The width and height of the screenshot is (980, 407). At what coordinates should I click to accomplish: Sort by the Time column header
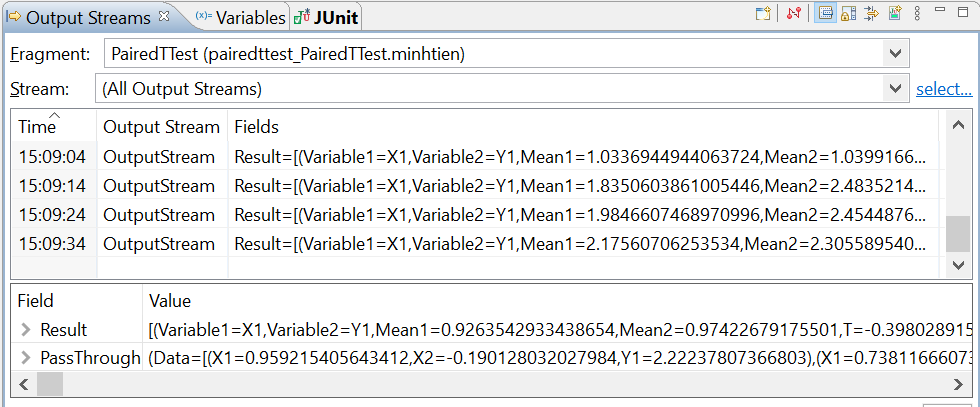[38, 127]
